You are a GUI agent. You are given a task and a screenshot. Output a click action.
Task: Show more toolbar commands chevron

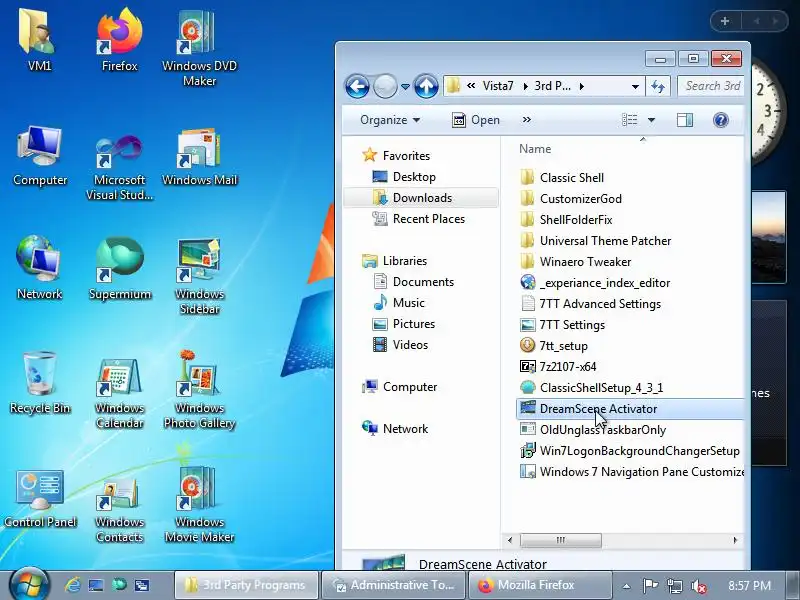click(x=527, y=120)
